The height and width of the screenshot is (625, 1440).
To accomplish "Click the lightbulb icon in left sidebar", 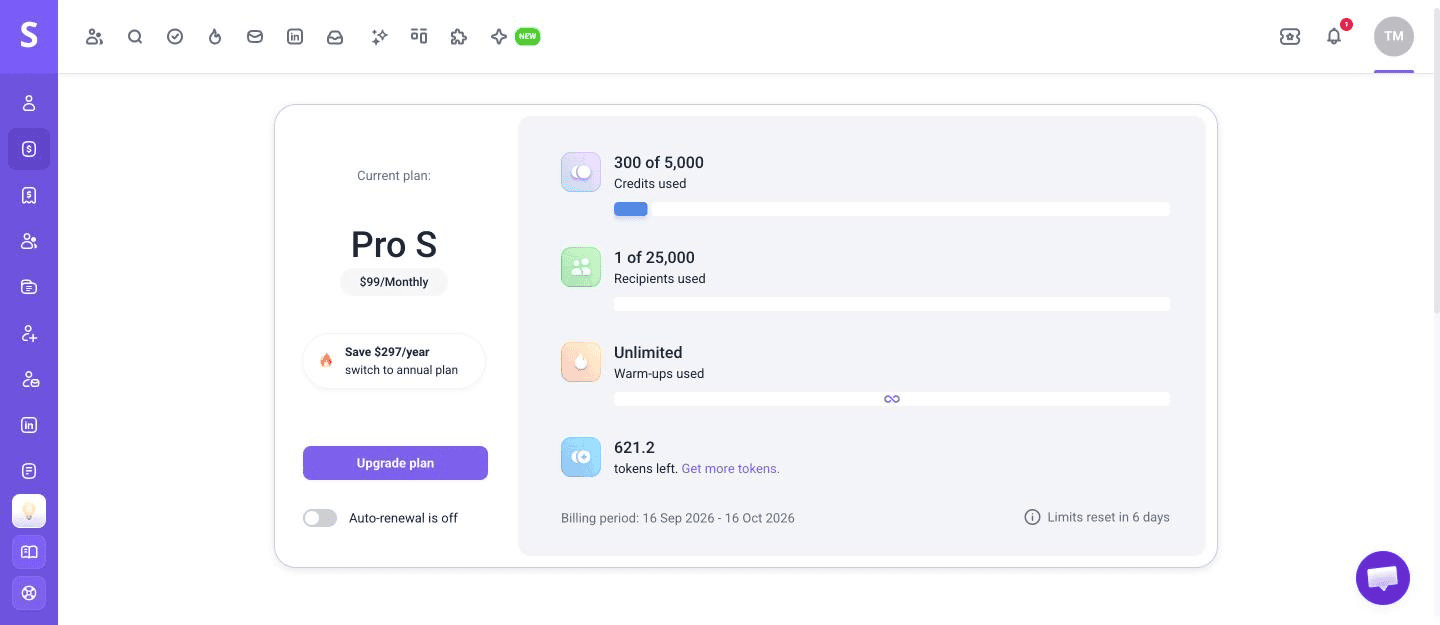I will click(29, 511).
